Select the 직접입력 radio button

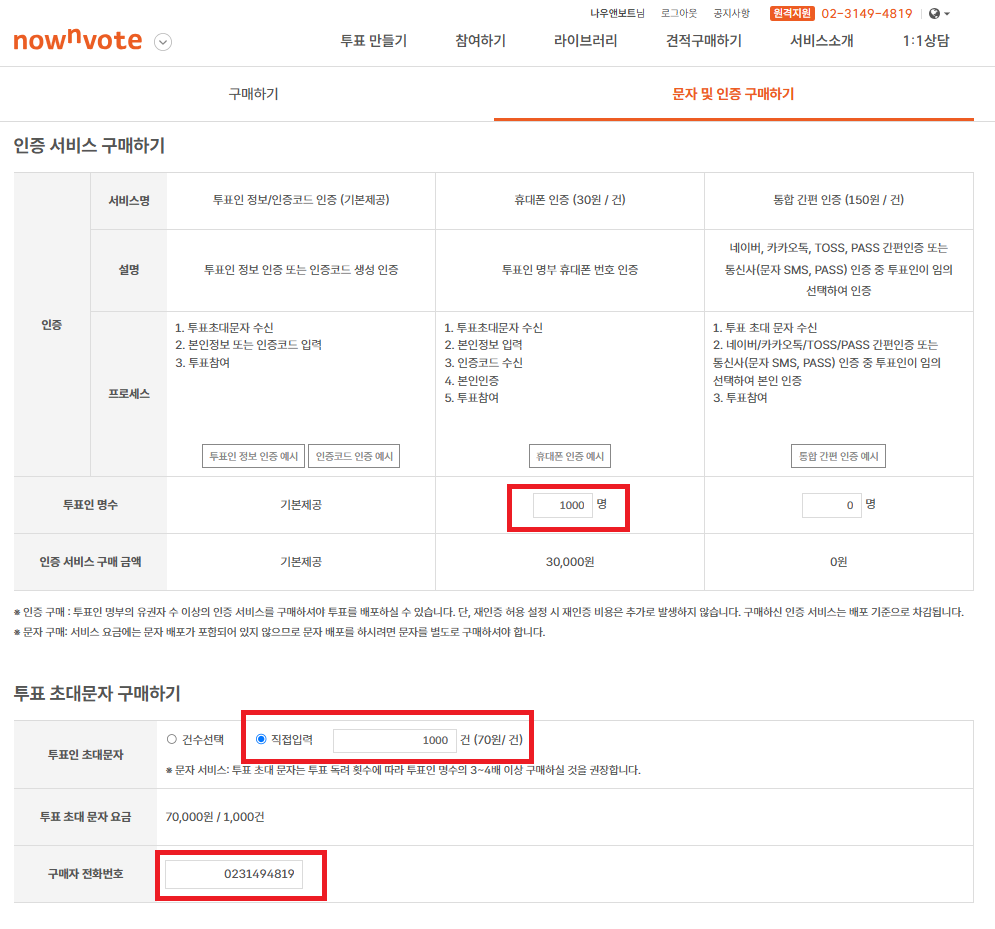[261, 739]
